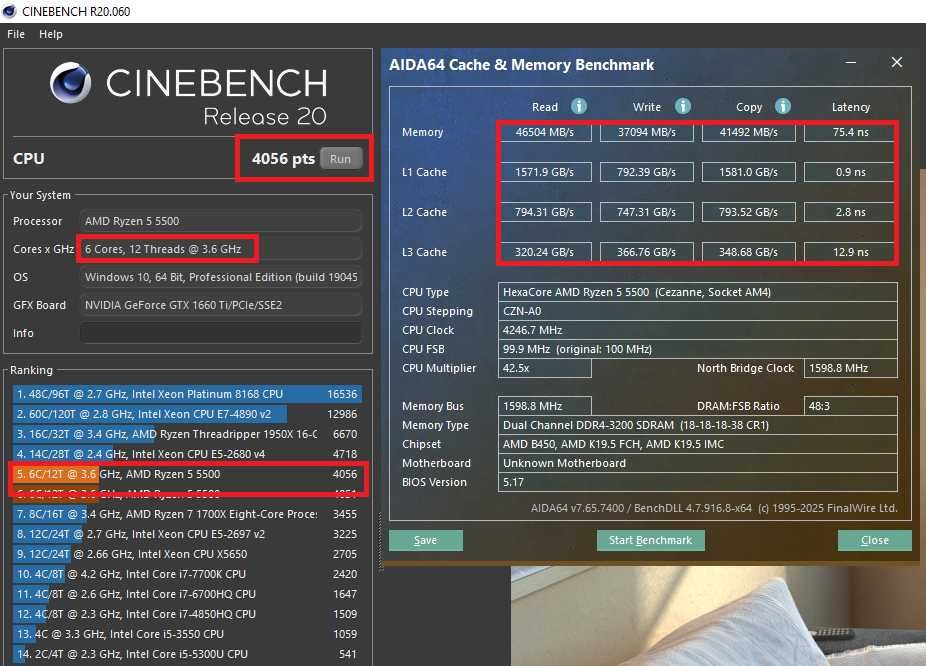926x666 pixels.
Task: Click the CPU FSB value 99.9 MHz
Action: point(698,349)
